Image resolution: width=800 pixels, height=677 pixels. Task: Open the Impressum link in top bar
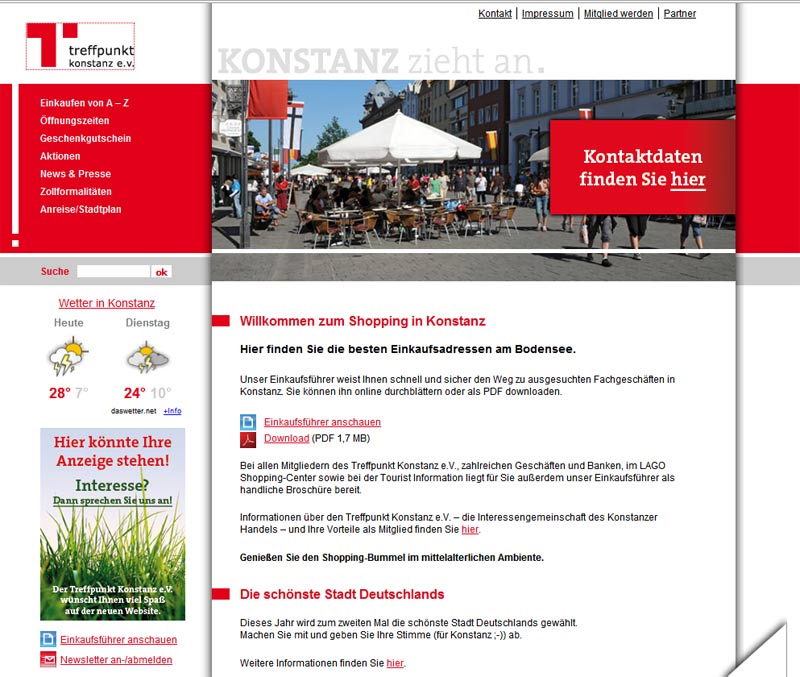[547, 14]
